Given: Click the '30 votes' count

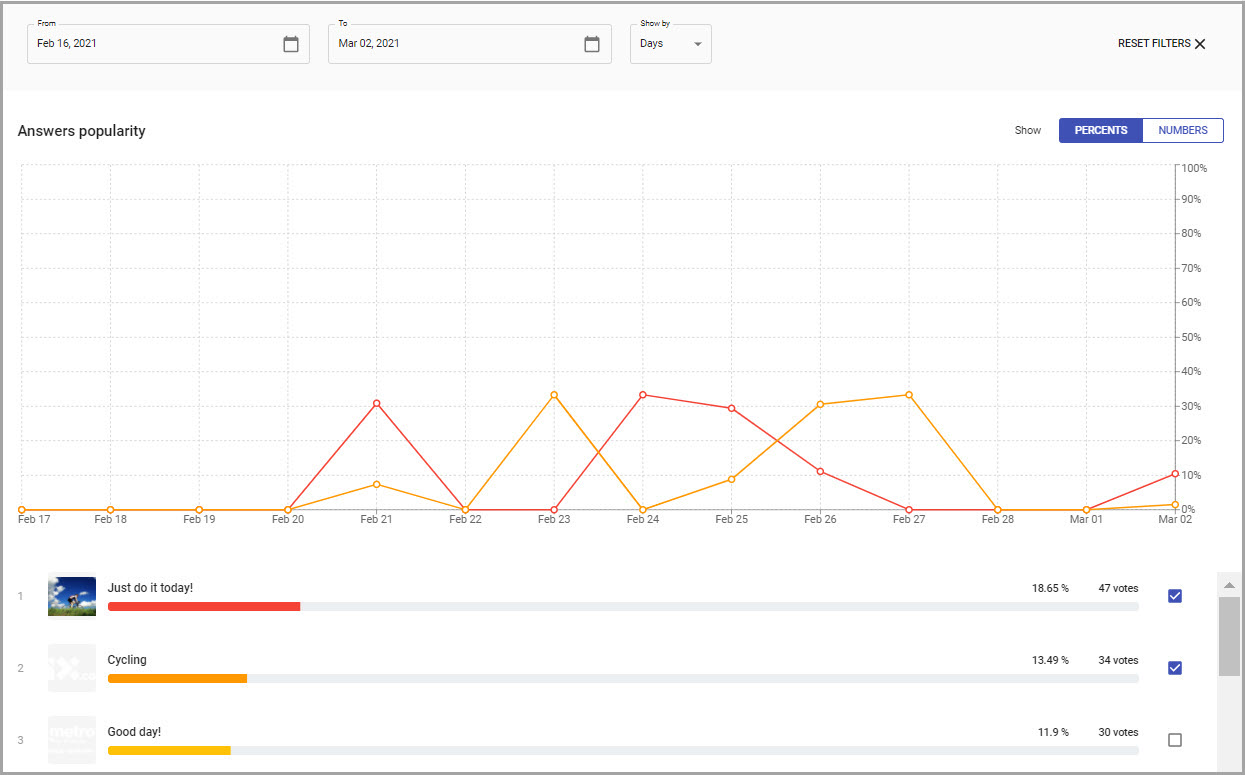Looking at the screenshot, I should [1118, 732].
